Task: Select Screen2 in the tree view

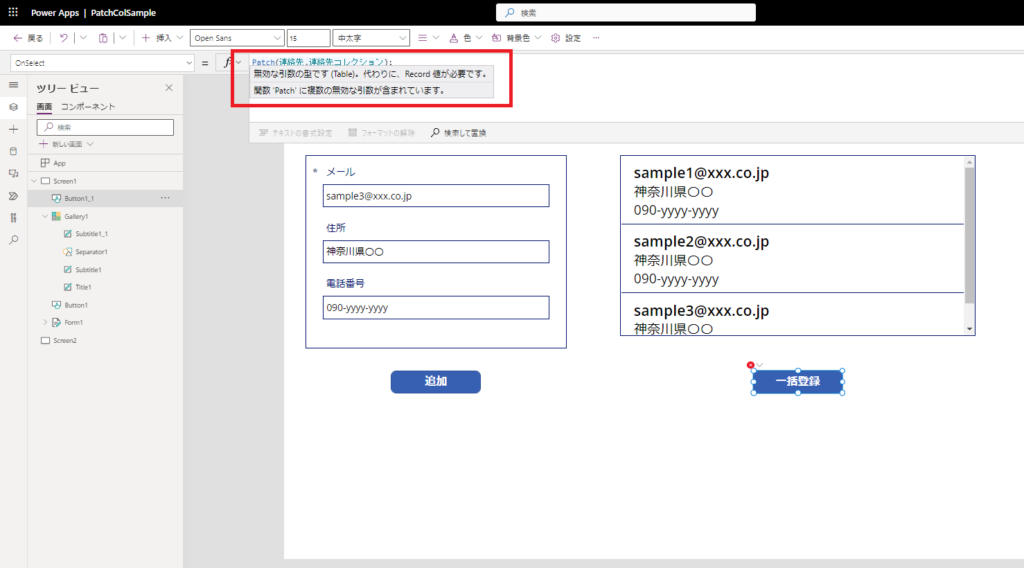Action: click(65, 340)
